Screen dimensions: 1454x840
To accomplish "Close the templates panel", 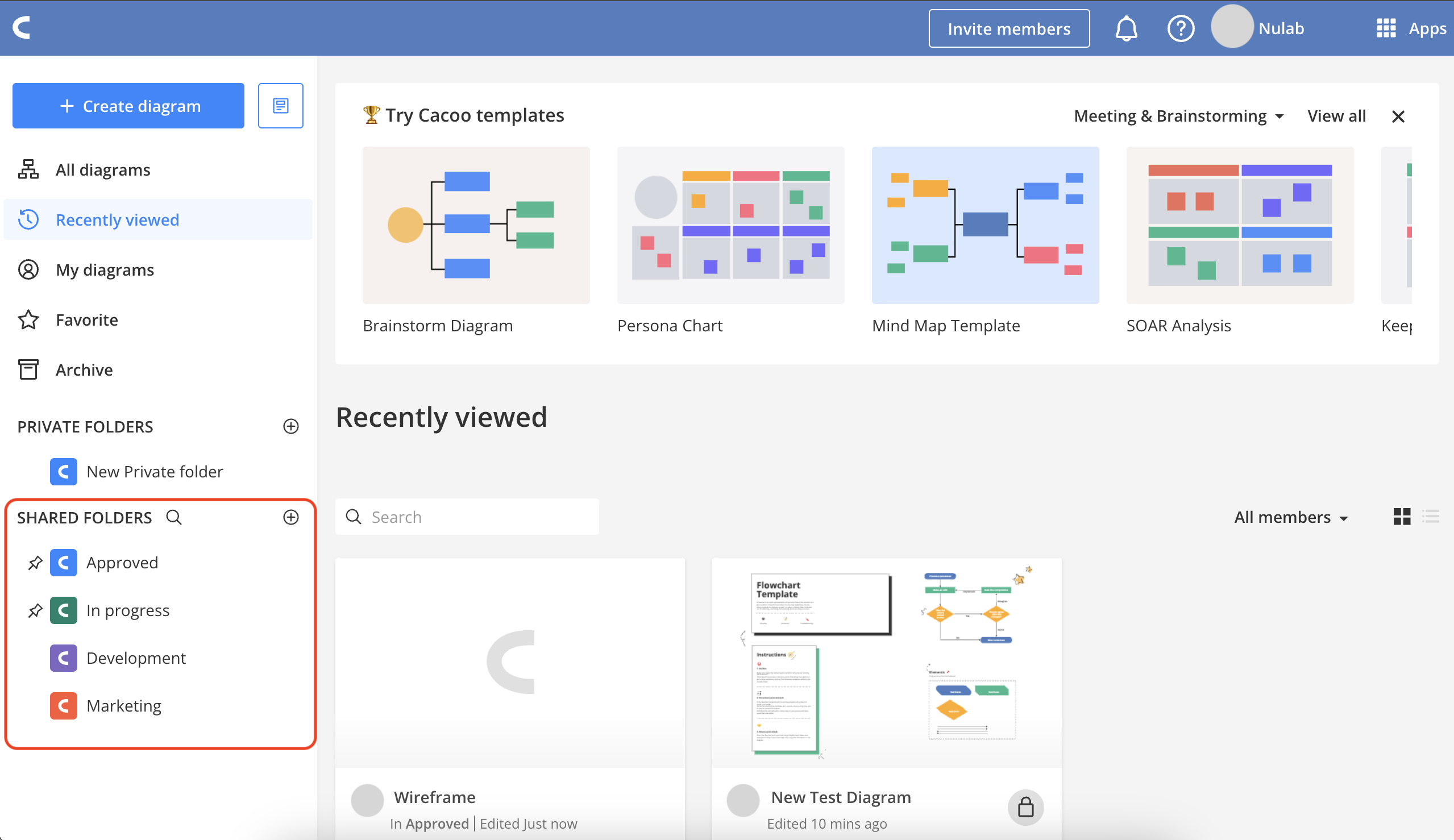I will [1398, 117].
